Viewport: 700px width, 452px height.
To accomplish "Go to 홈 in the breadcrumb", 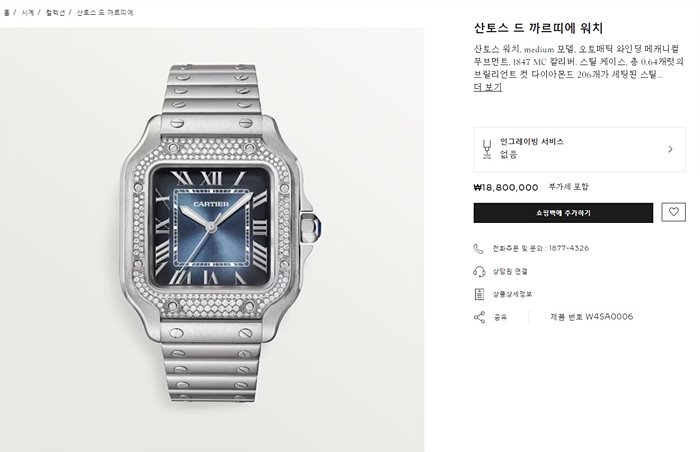I will coord(6,13).
